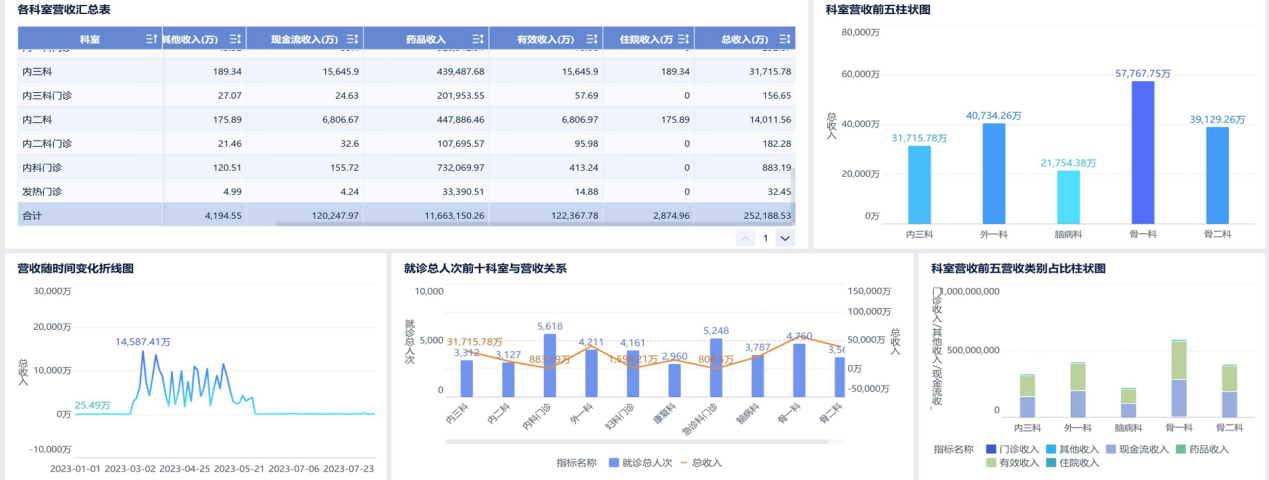Click the 药品收入 column sort icon

478,39
